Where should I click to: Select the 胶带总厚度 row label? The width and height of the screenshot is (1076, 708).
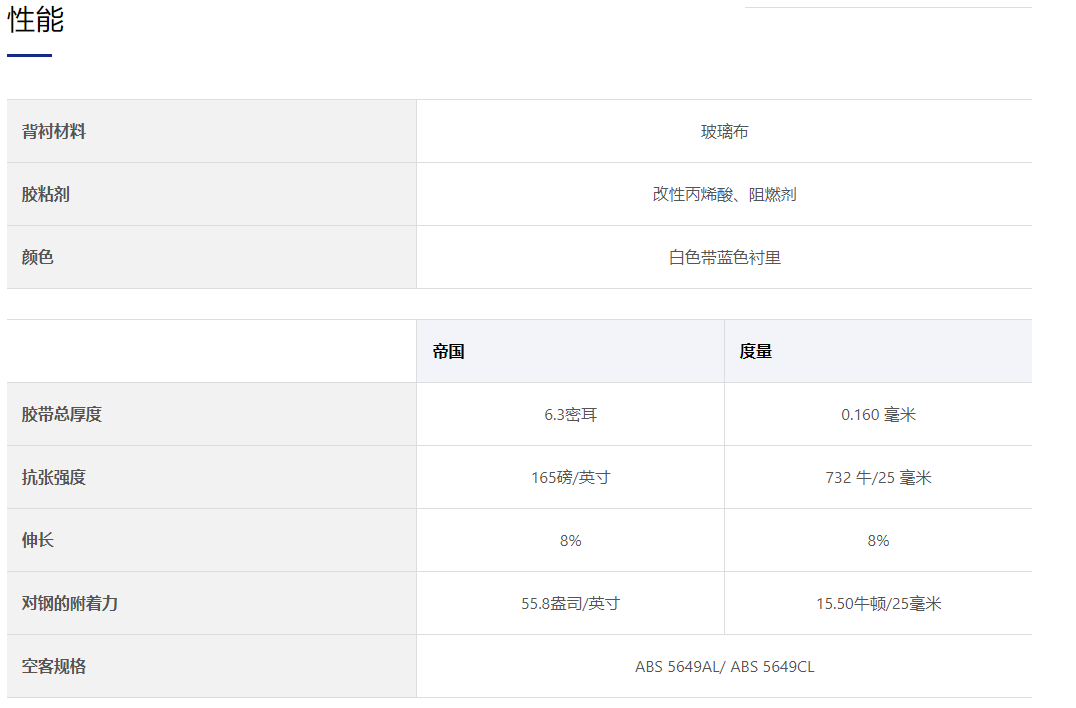(62, 415)
